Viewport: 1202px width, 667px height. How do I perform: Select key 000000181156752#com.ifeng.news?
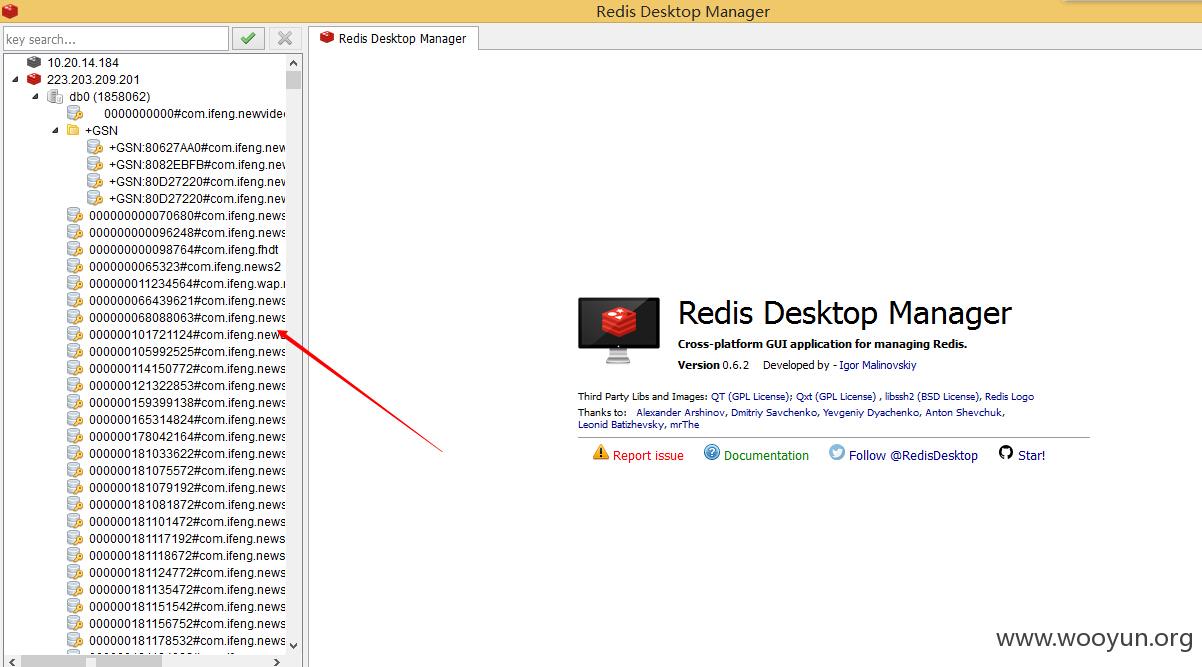[x=187, y=623]
